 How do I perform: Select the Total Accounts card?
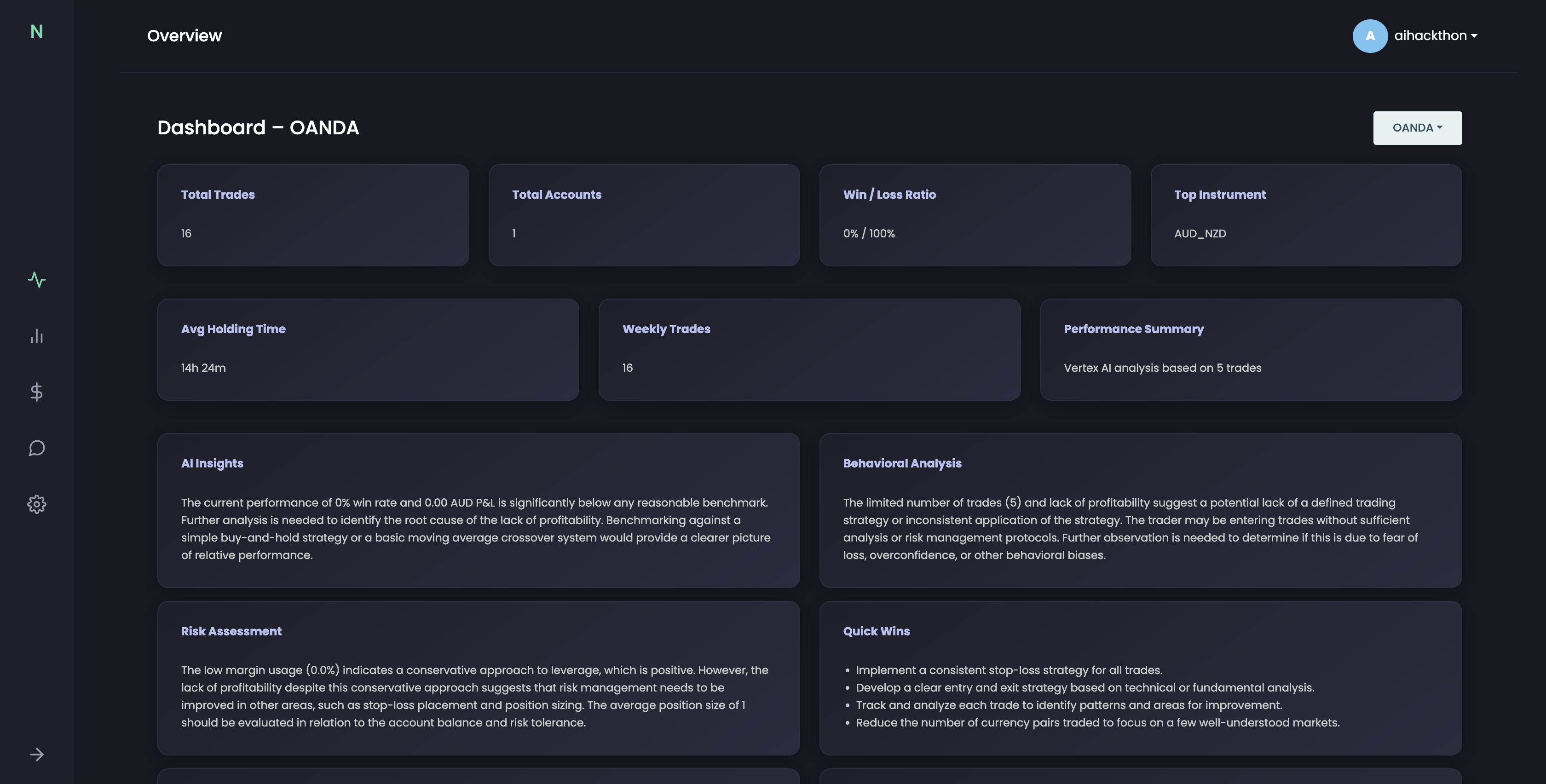tap(643, 215)
